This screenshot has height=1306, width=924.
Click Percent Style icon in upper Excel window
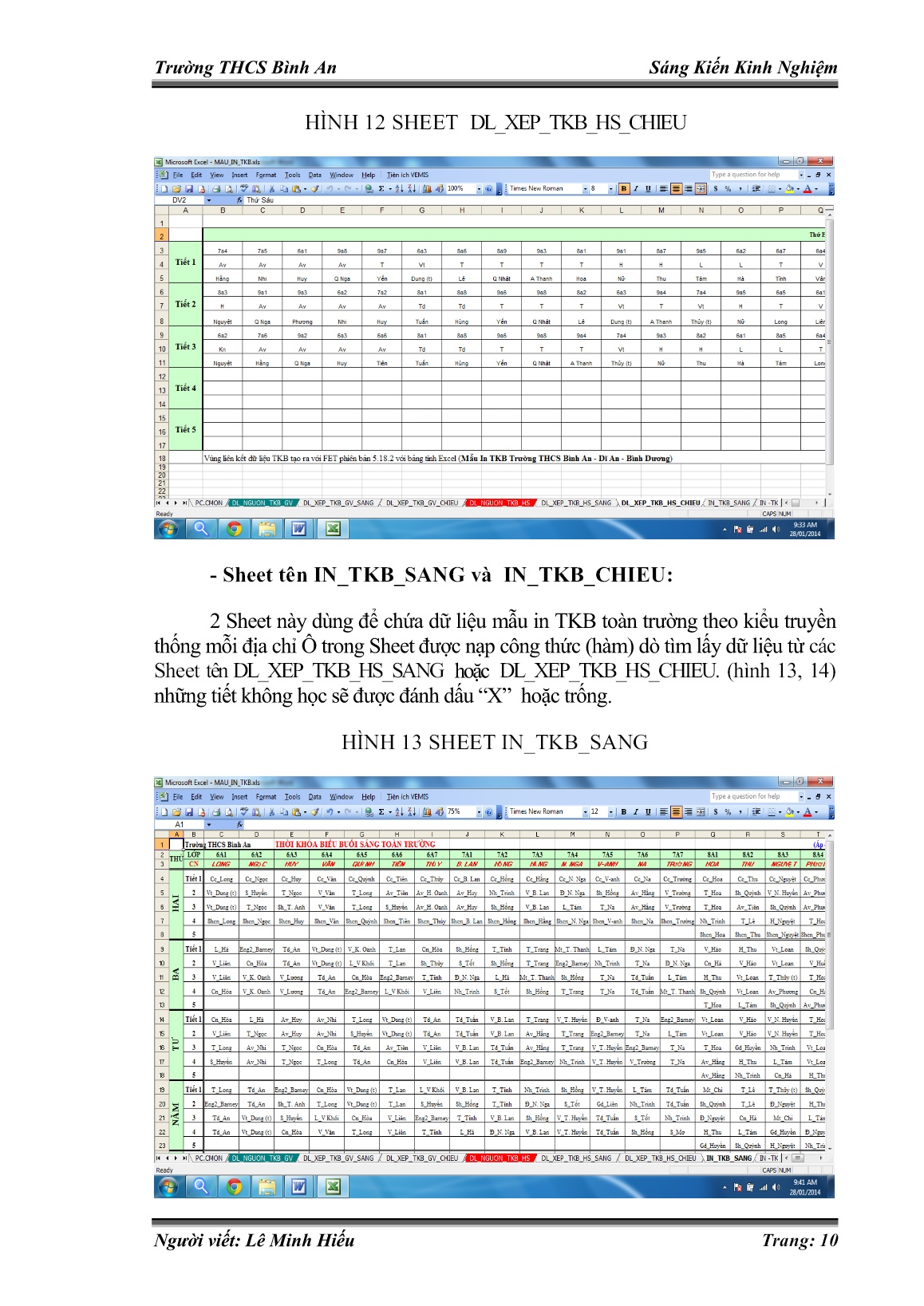pos(728,189)
